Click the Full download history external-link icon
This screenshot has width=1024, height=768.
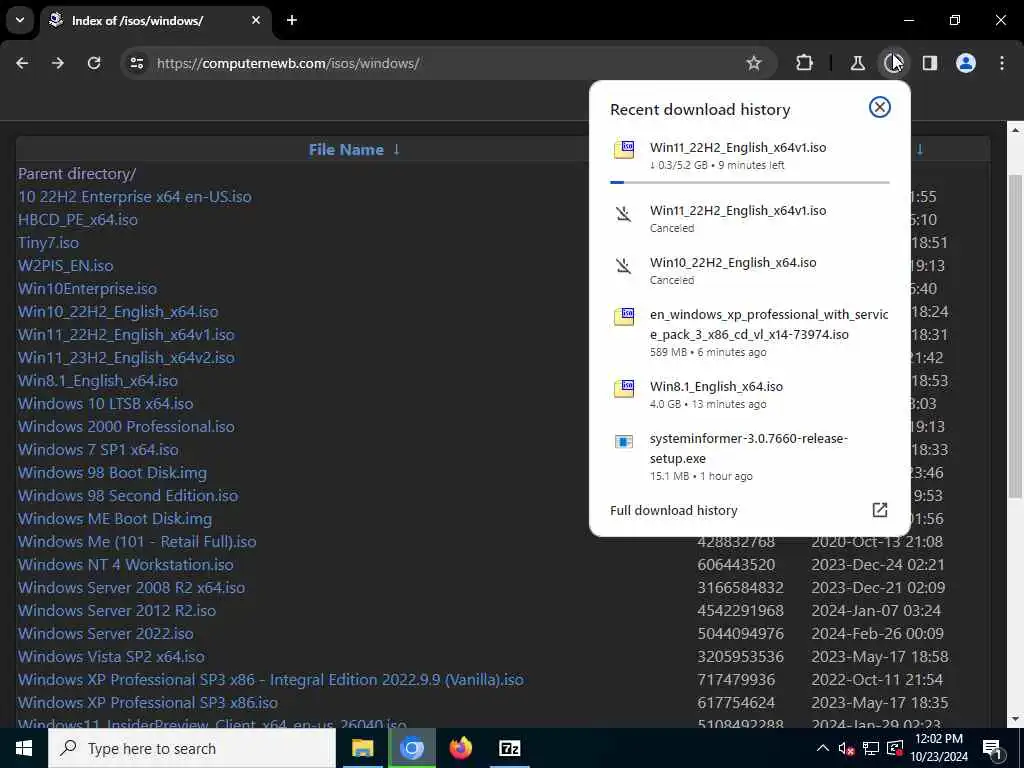880,510
